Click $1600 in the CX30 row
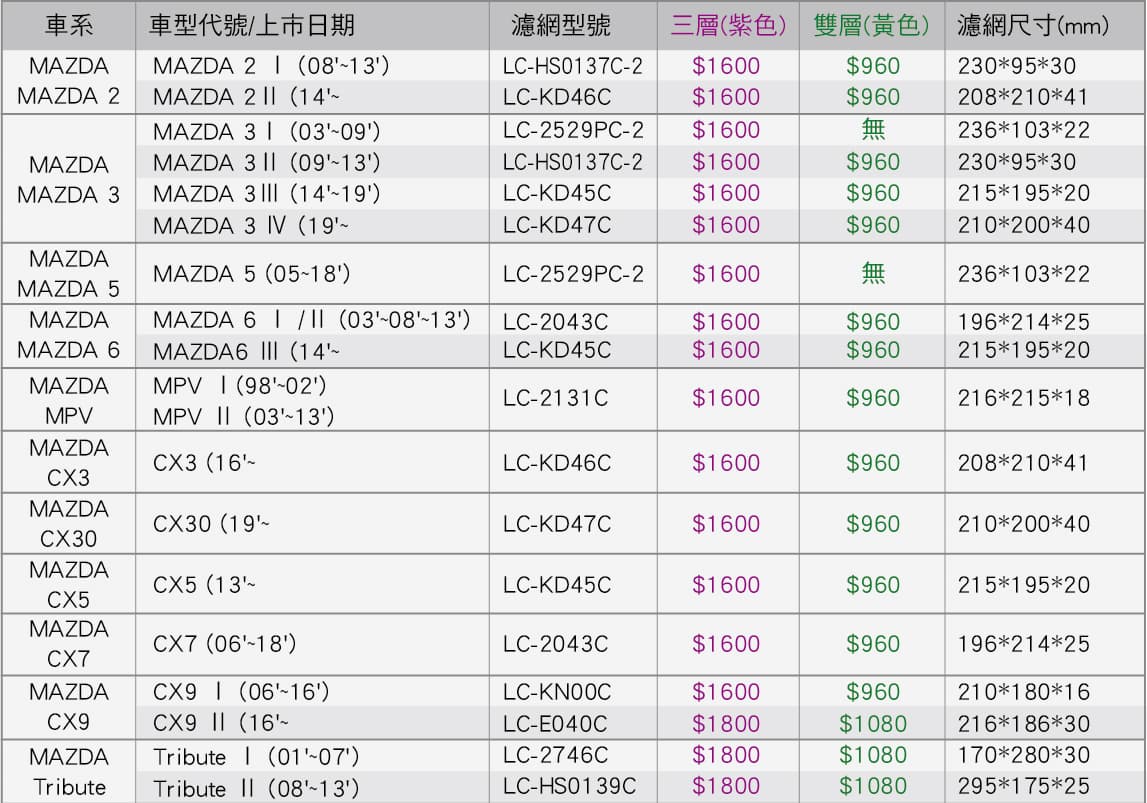1147x803 pixels. pyautogui.click(x=726, y=524)
